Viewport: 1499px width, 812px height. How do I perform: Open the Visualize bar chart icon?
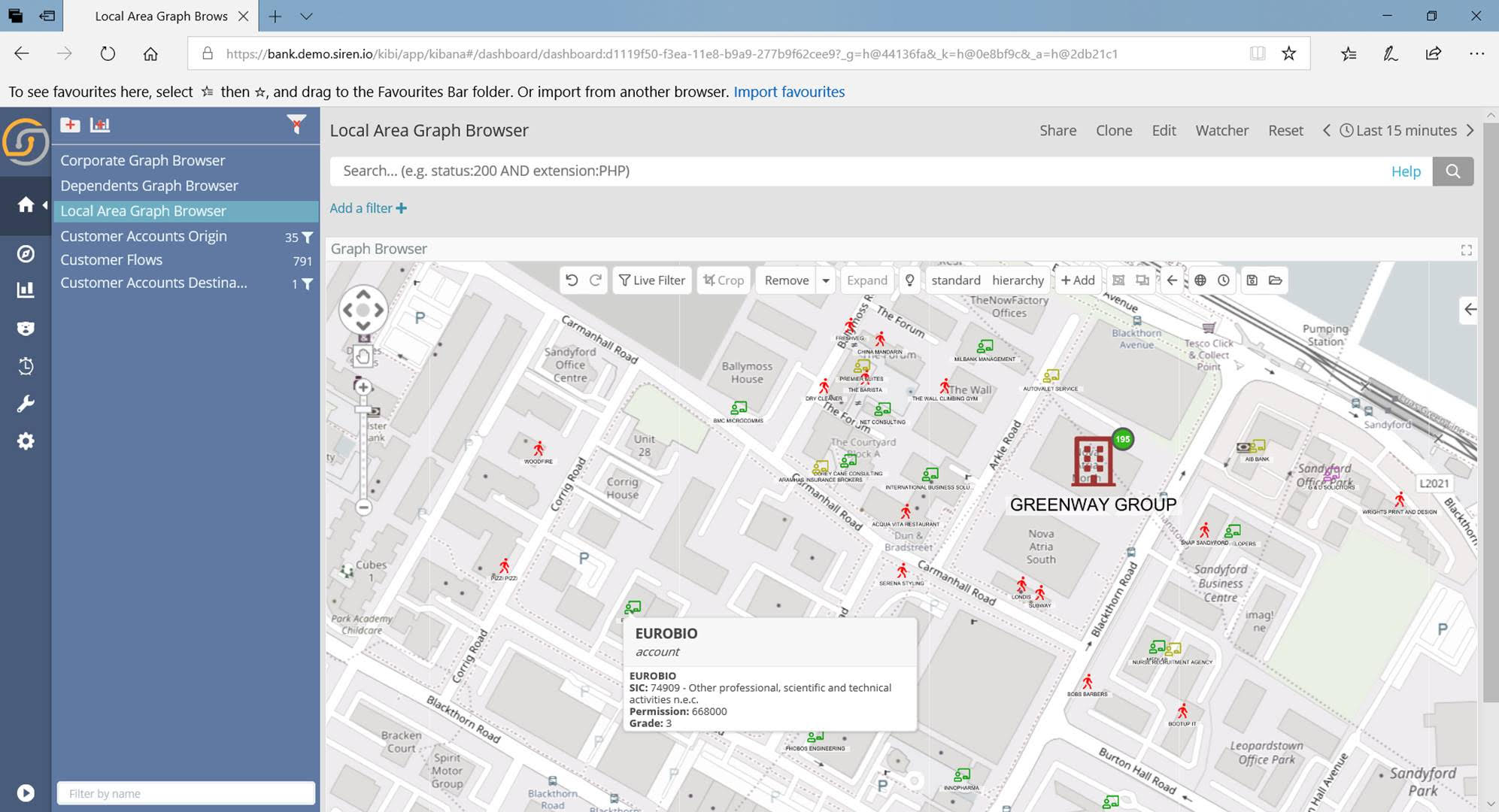[26, 290]
